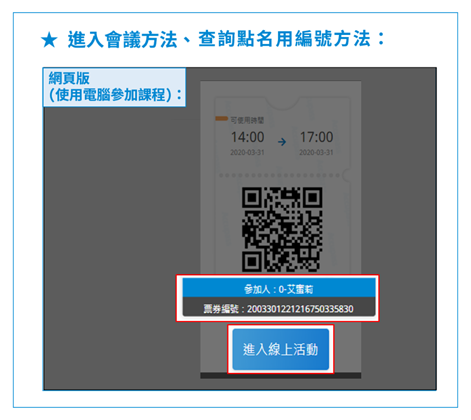Screen dimensions: 471x420
Task: Click the ticket's top notch cutout
Action: pyautogui.click(x=283, y=103)
